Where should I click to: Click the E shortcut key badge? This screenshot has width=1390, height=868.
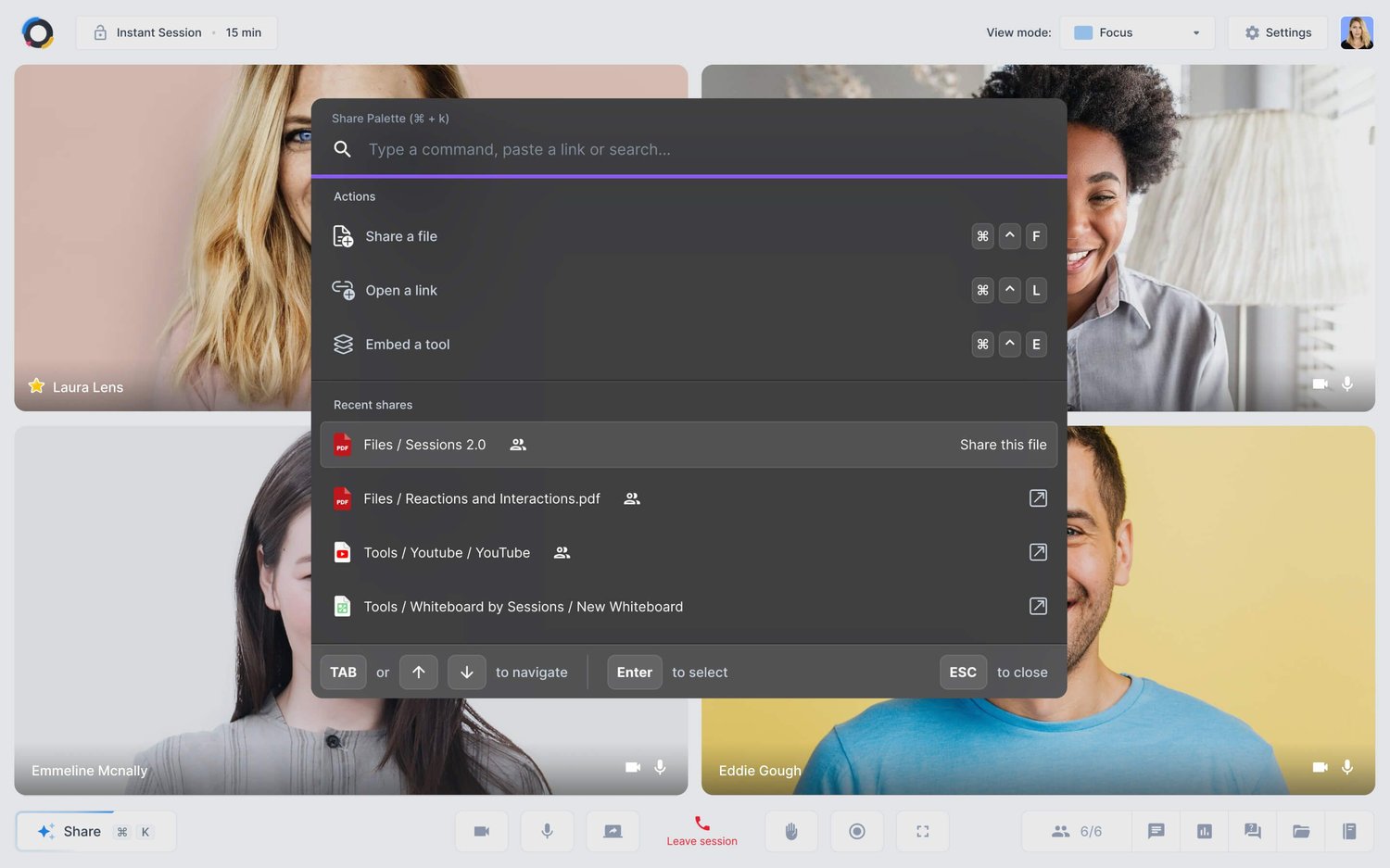click(x=1036, y=344)
